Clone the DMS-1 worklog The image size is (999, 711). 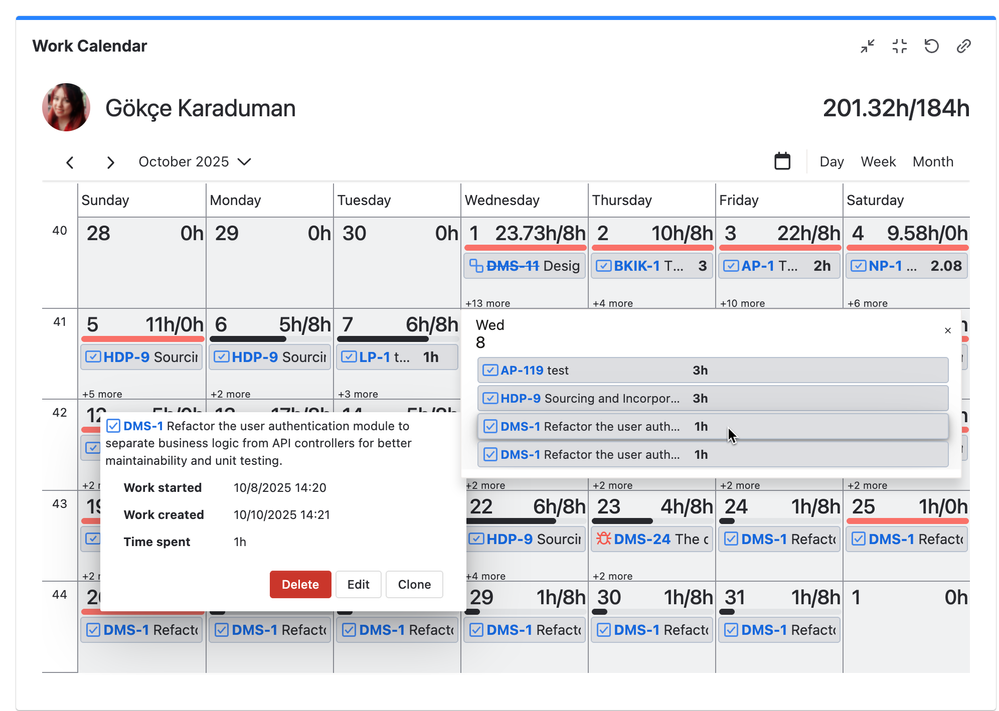pyautogui.click(x=414, y=585)
